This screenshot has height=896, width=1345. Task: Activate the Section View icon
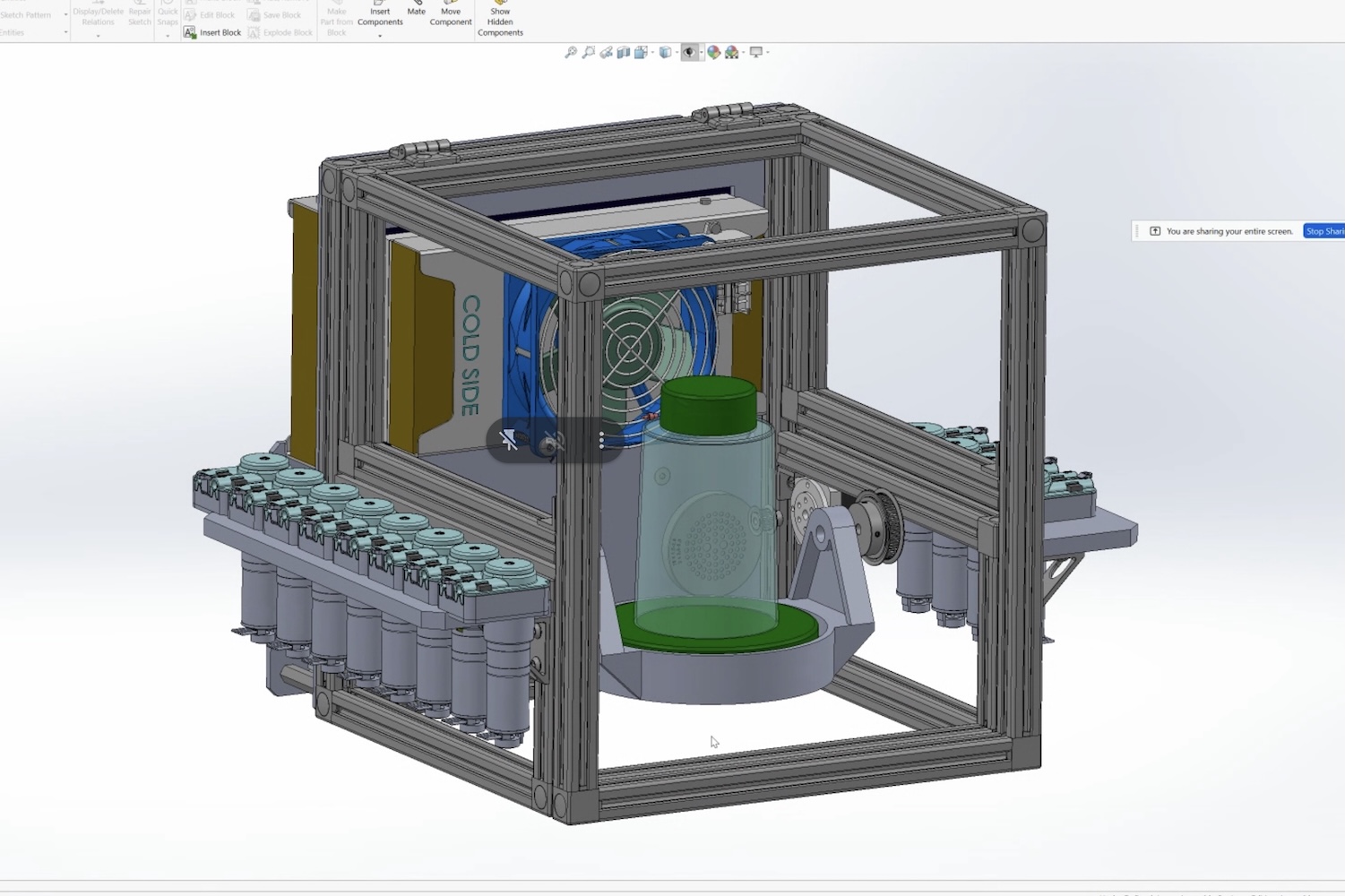click(623, 53)
